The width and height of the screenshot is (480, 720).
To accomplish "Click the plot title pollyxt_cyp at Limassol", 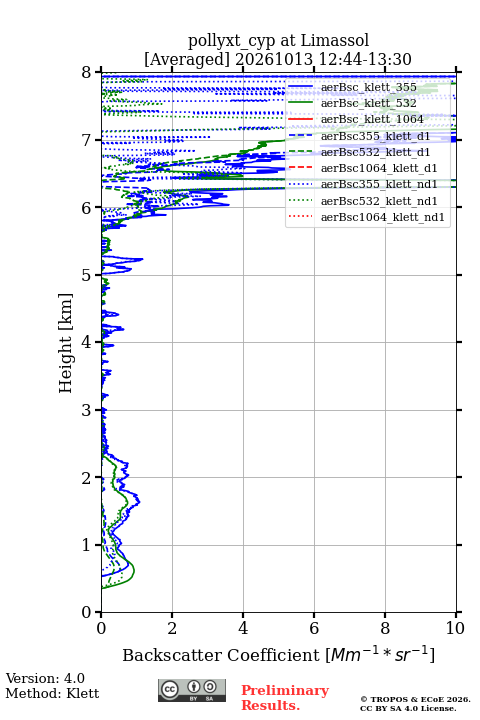I will (x=278, y=40).
